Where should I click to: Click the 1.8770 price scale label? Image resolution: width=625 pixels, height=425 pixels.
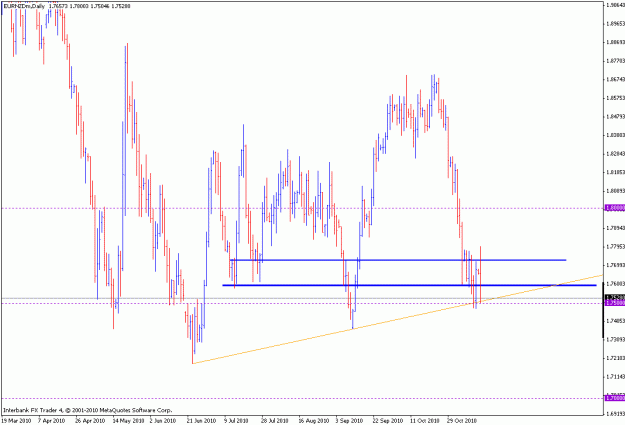tap(615, 61)
